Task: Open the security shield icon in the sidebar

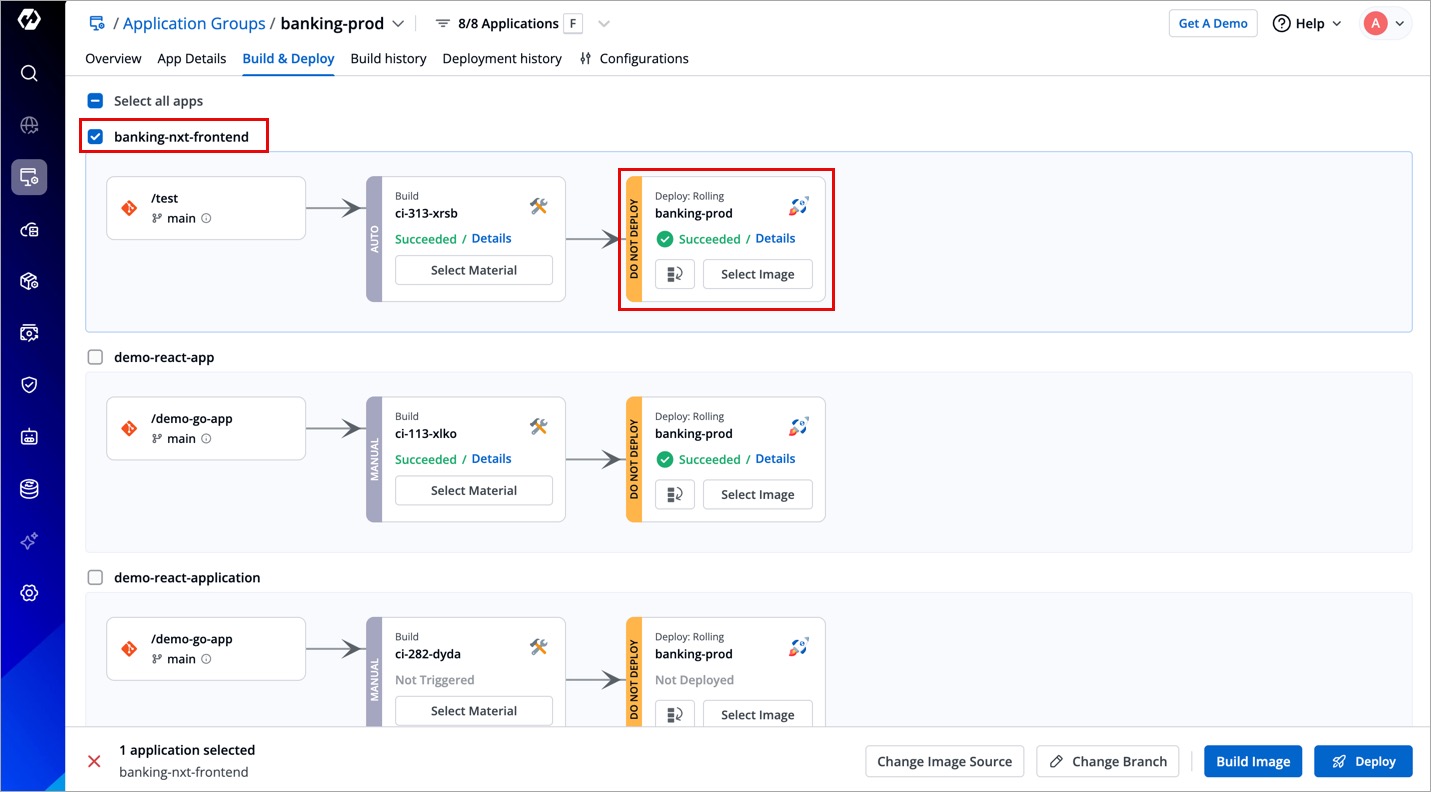Action: tap(29, 385)
